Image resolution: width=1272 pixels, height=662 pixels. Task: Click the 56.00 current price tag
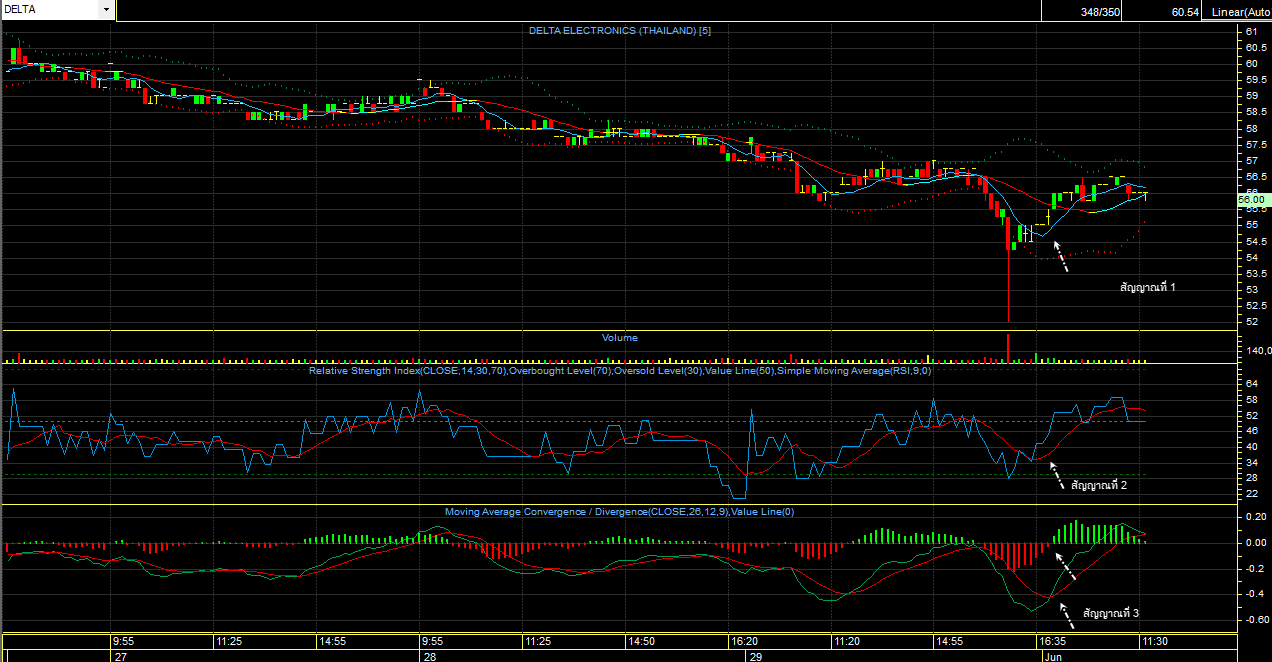coord(1252,200)
